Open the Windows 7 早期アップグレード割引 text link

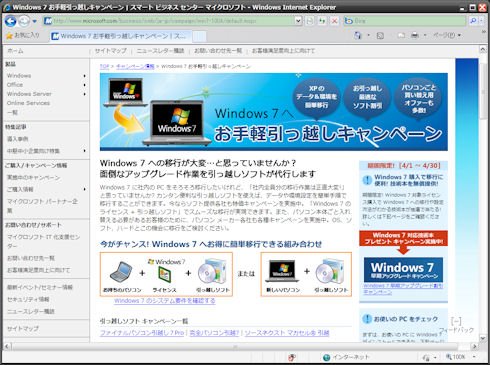(x=403, y=289)
